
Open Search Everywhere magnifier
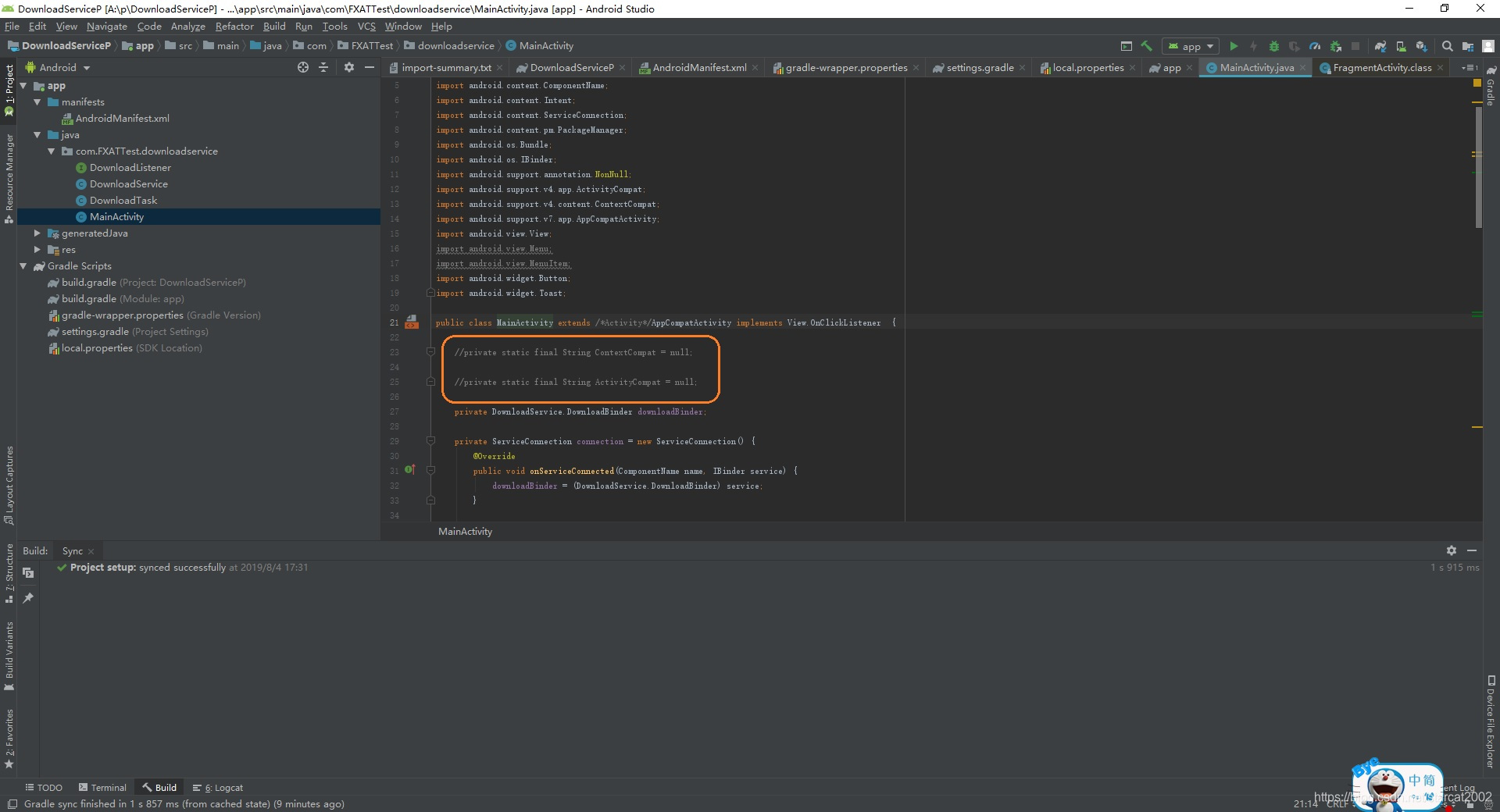1447,46
